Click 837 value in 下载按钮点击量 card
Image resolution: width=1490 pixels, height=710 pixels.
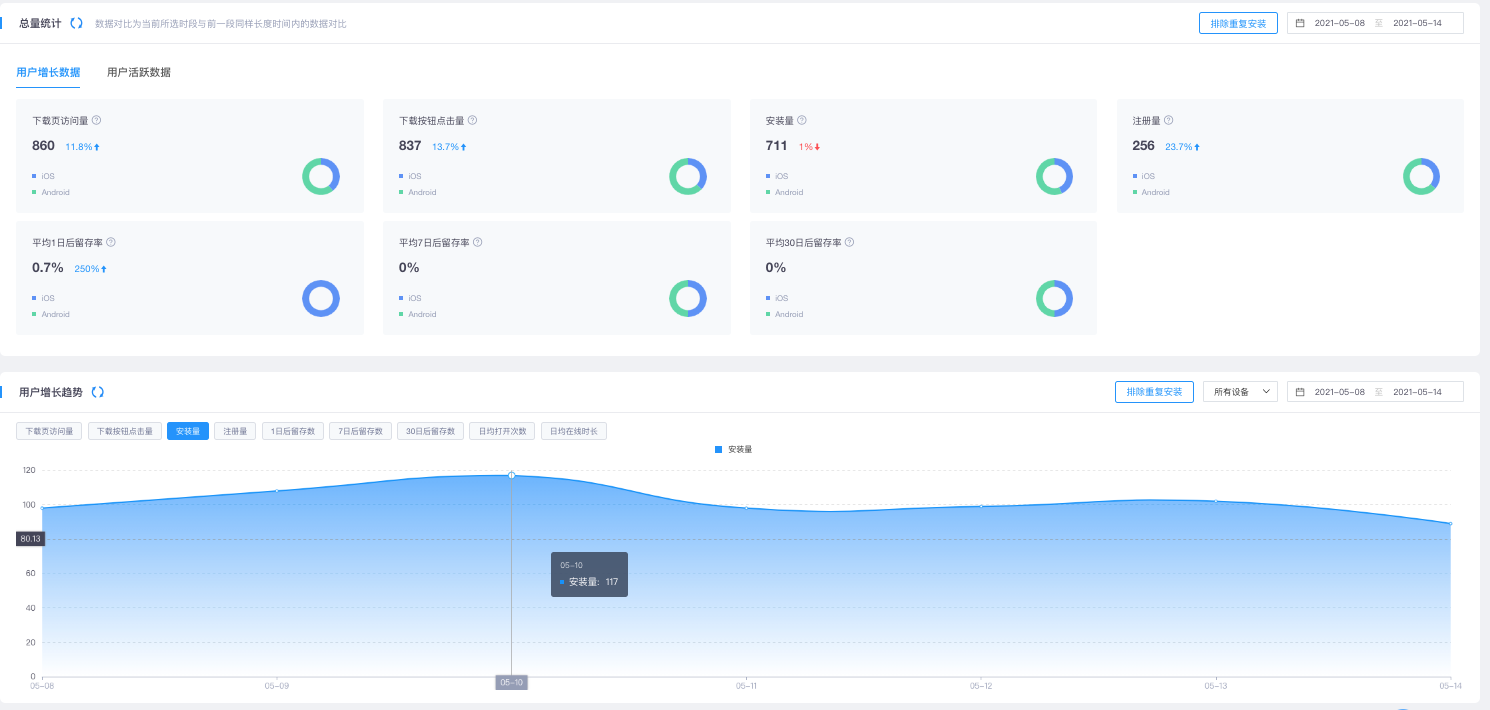[x=410, y=146]
